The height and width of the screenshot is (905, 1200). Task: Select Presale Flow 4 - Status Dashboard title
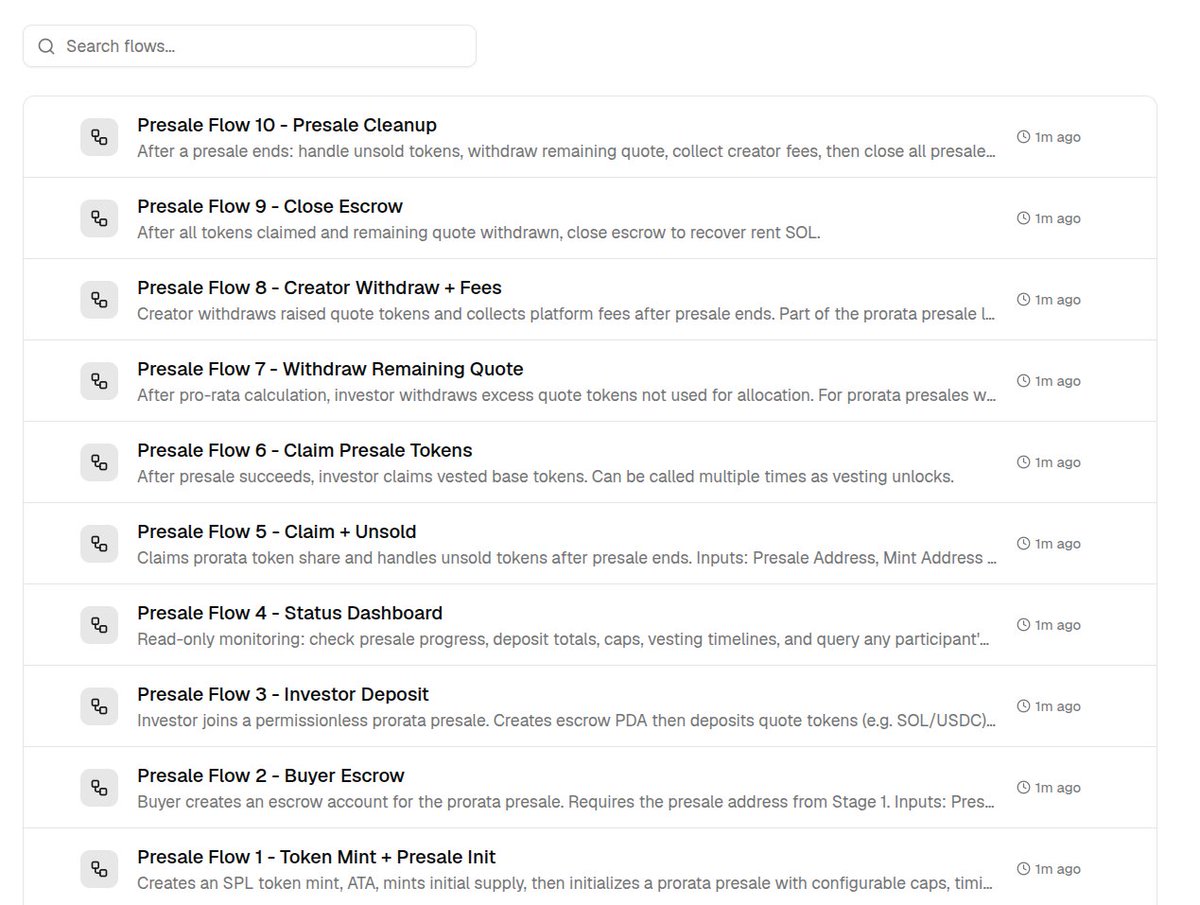click(x=290, y=613)
